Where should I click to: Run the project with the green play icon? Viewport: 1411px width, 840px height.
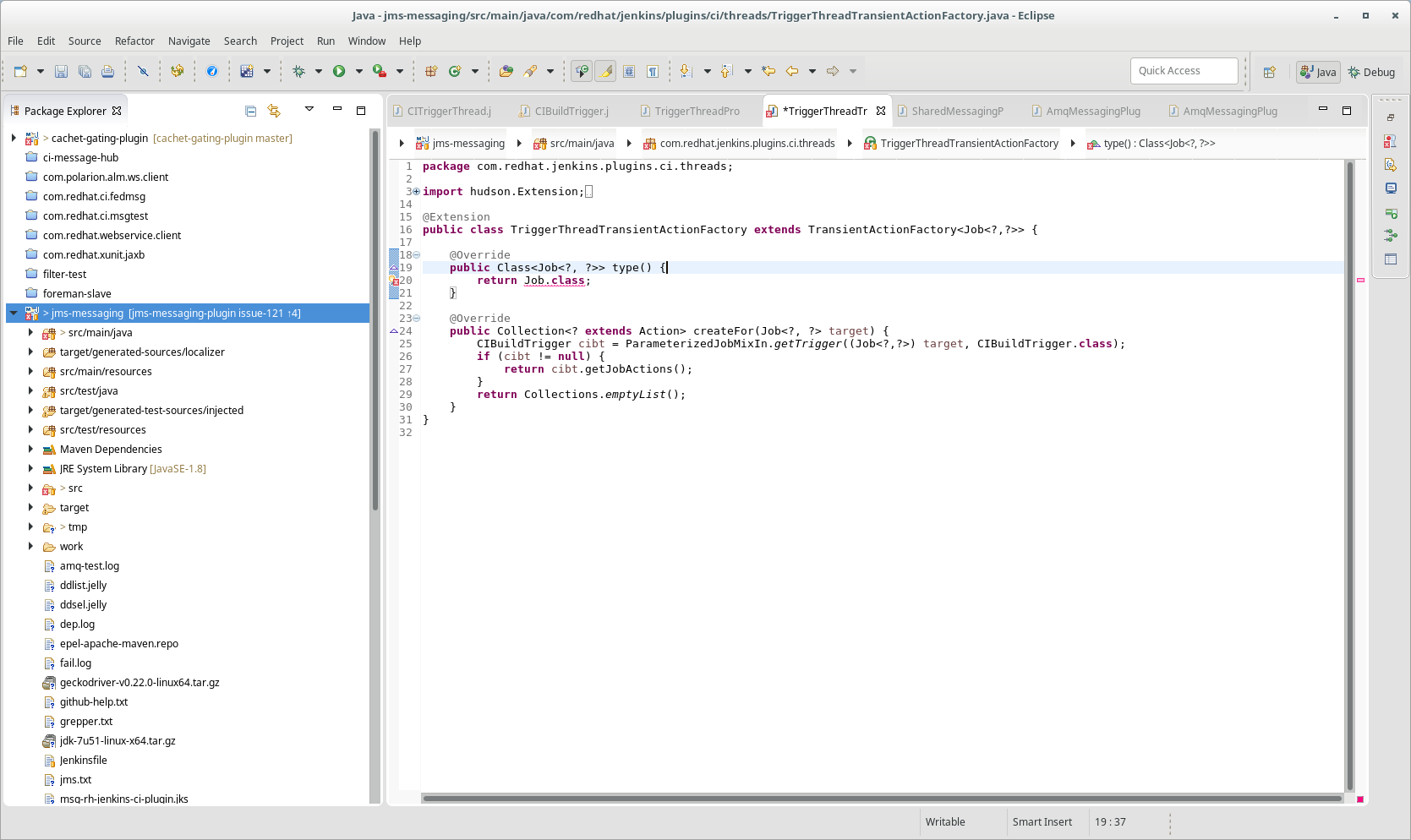(339, 72)
